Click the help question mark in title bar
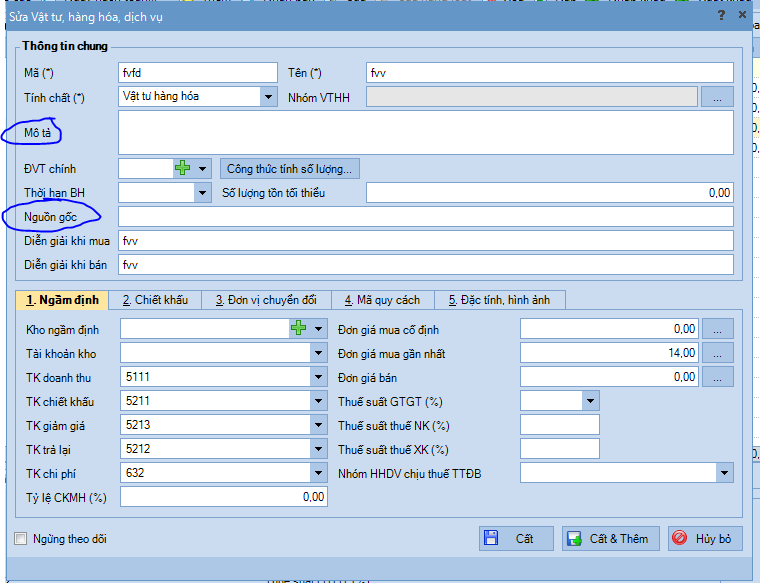 point(721,16)
